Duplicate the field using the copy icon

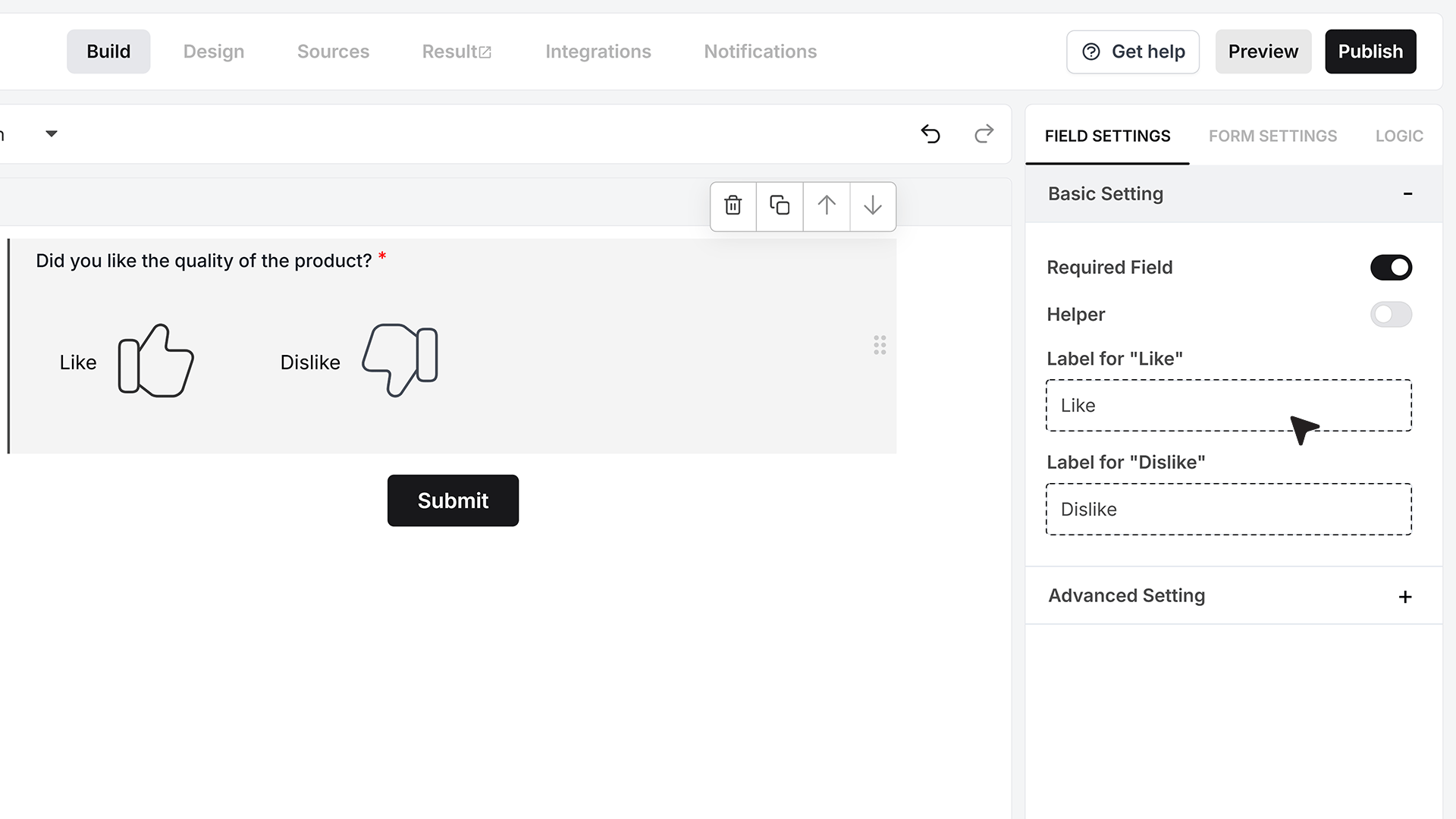pyautogui.click(x=780, y=206)
